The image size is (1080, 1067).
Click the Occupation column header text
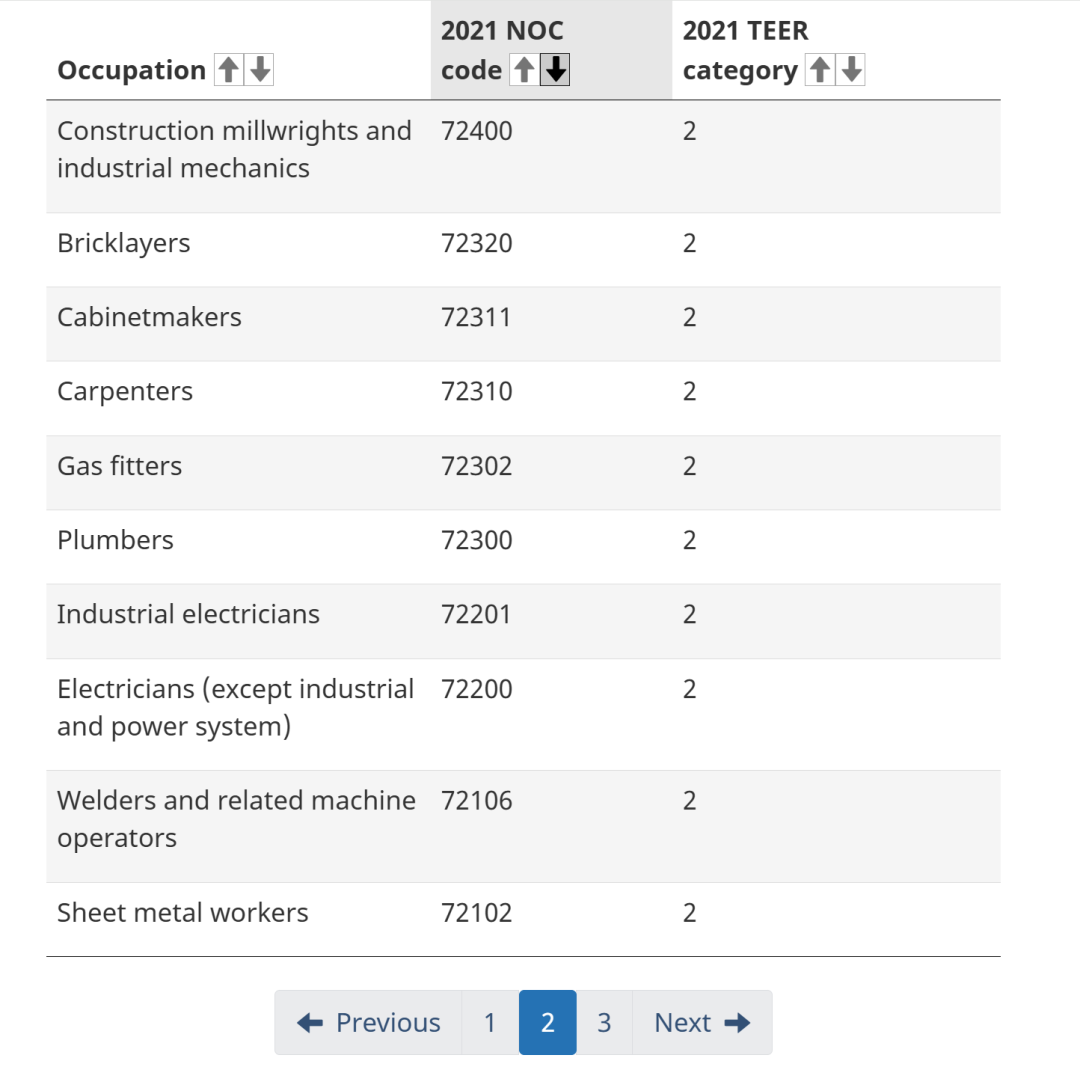pos(132,70)
